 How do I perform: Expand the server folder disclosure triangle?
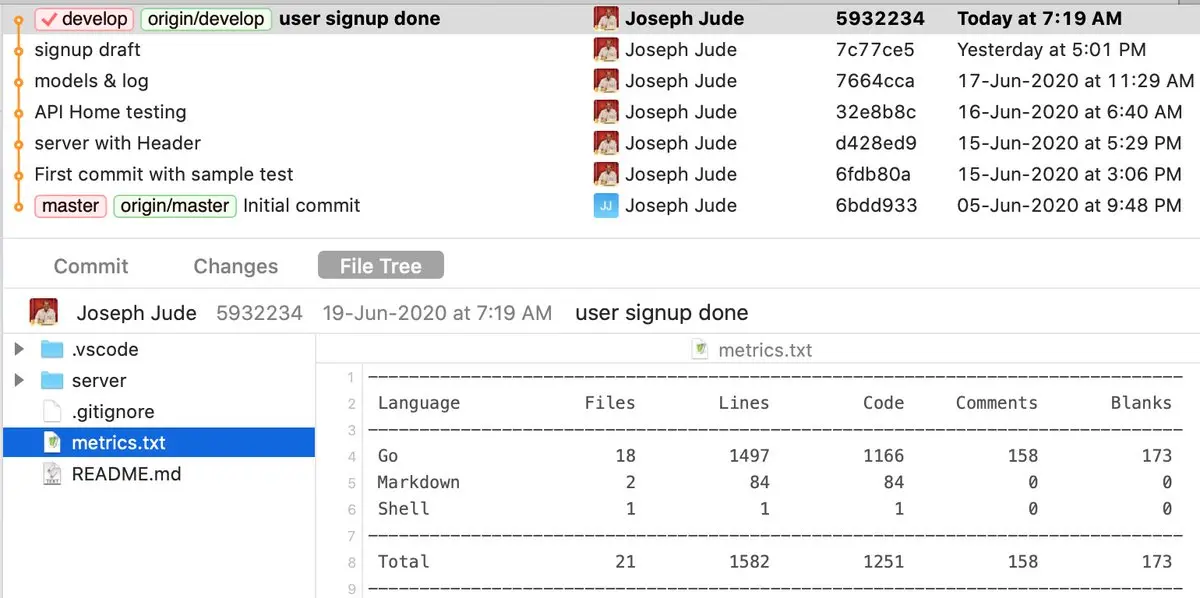19,381
